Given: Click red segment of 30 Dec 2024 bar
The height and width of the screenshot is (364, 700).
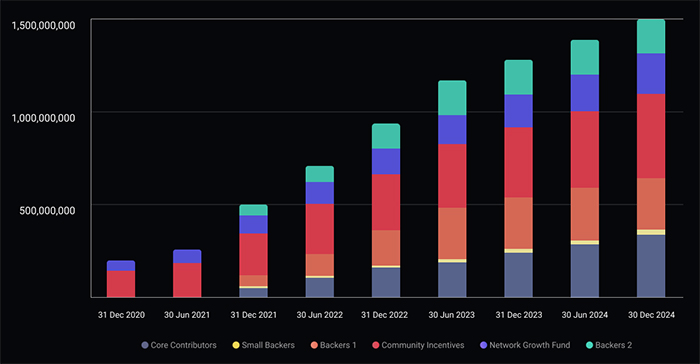Looking at the screenshot, I should click(x=651, y=136).
